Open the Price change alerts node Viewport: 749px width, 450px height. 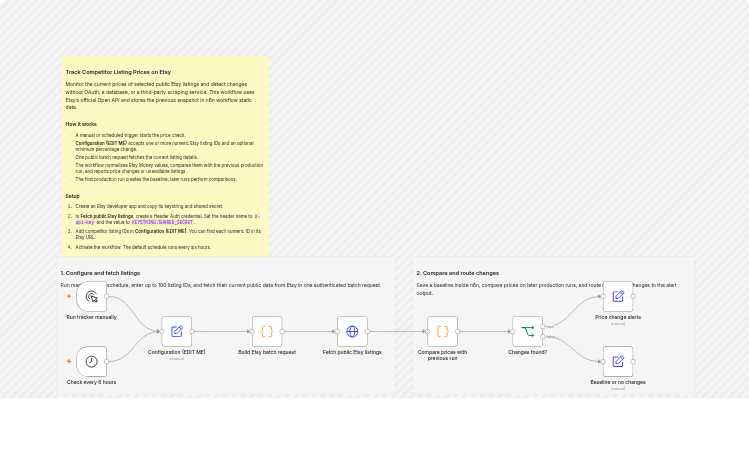618,296
